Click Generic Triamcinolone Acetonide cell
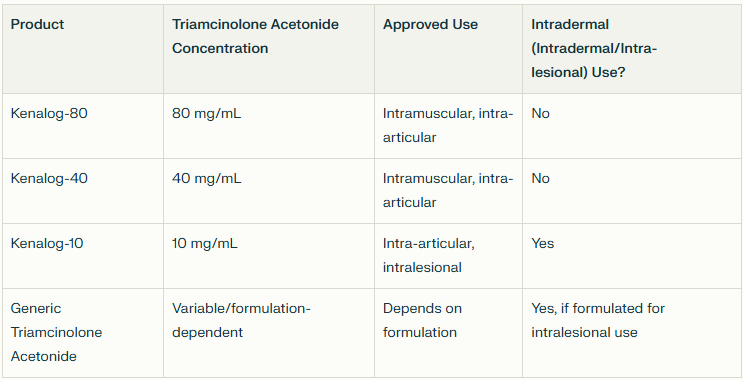The width and height of the screenshot is (743, 380). [x=83, y=333]
